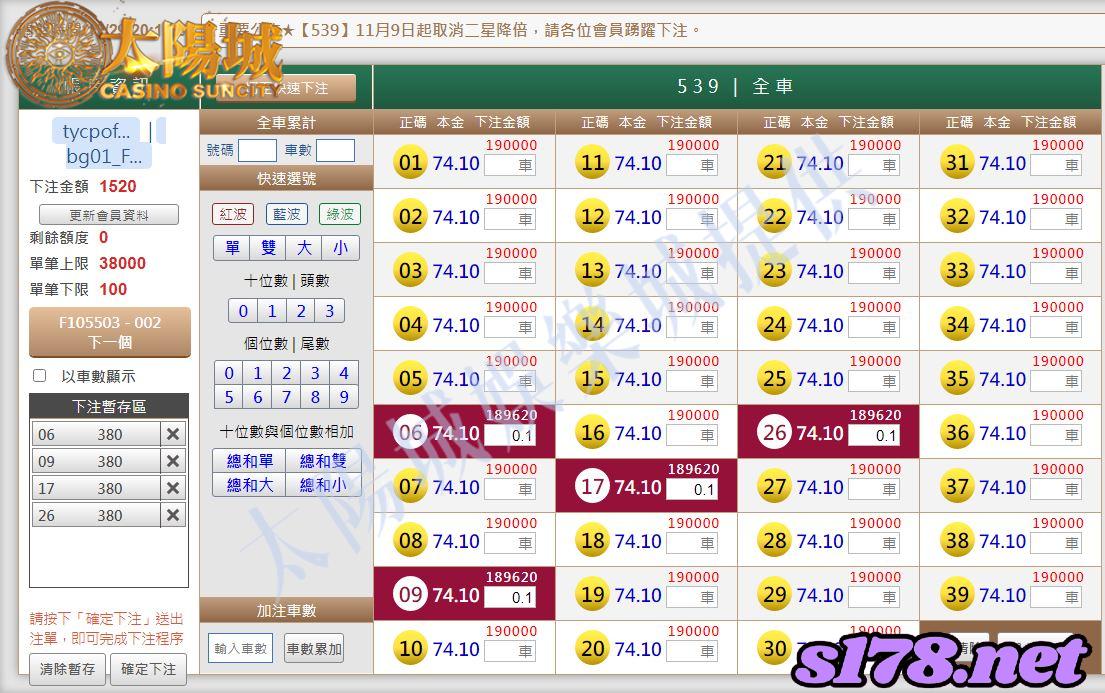Select 總和小 sum-small option
This screenshot has height=693, width=1105.
(323, 485)
